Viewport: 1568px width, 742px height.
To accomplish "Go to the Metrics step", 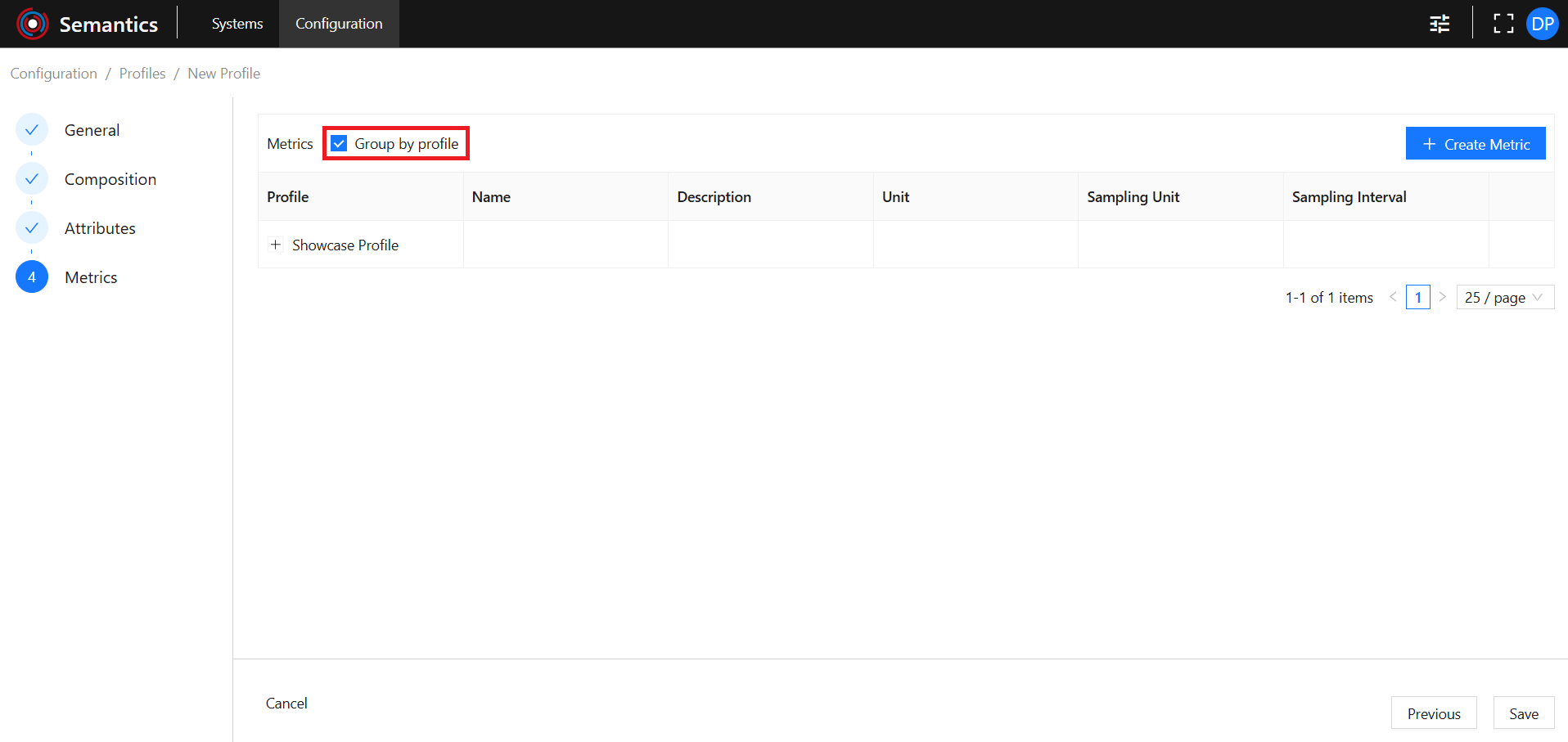I will click(91, 277).
